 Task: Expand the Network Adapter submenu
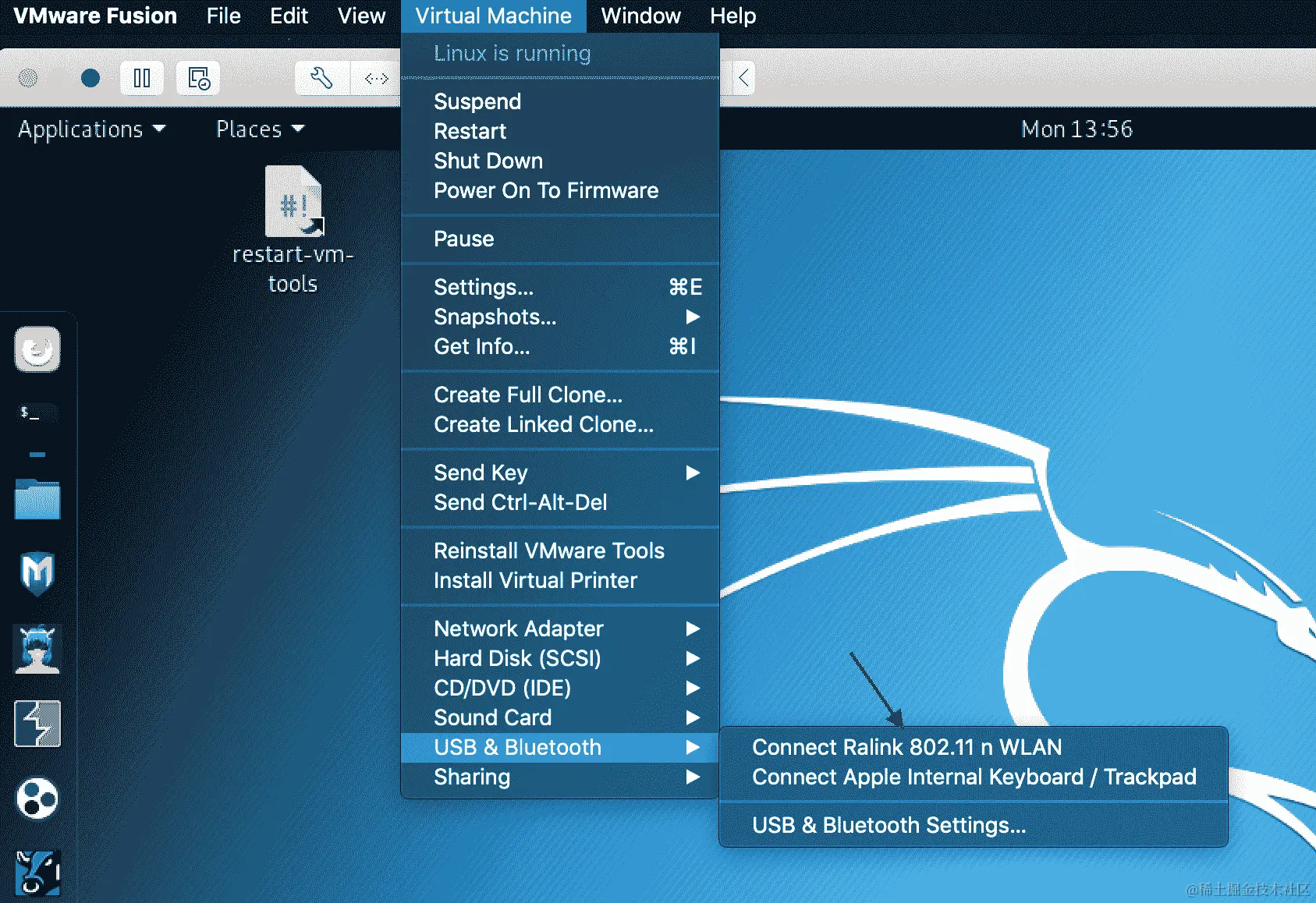[x=559, y=629]
